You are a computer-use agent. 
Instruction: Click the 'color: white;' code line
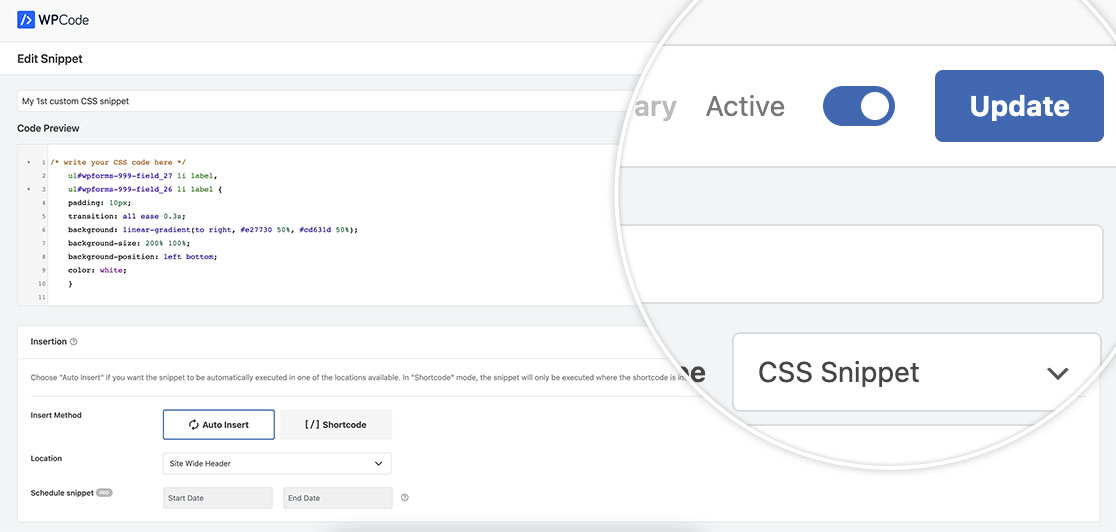click(x=98, y=271)
